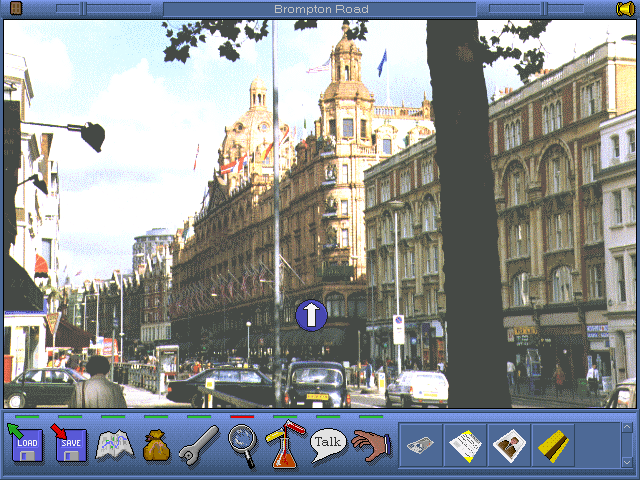The width and height of the screenshot is (640, 480).
Task: Click the SAVE game disk icon
Action: pos(70,443)
